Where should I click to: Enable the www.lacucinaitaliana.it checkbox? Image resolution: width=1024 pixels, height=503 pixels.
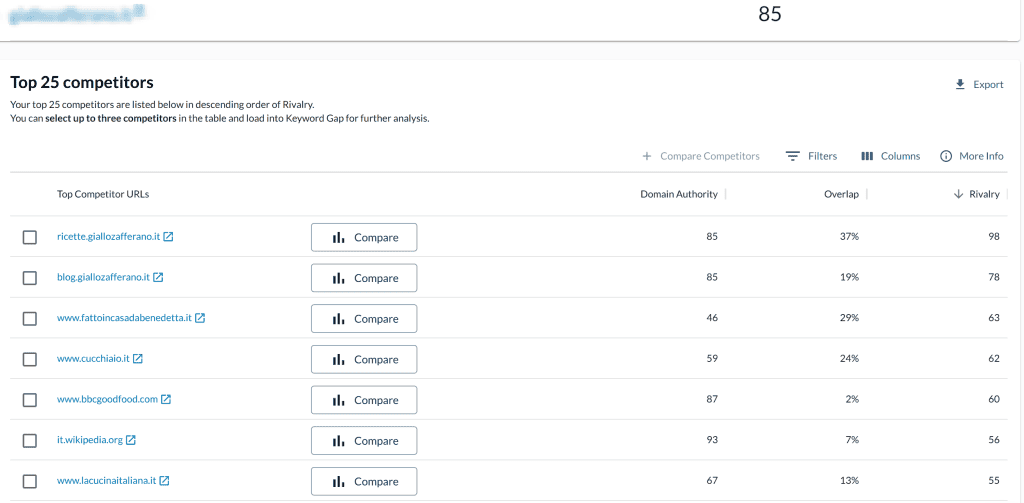[29, 481]
